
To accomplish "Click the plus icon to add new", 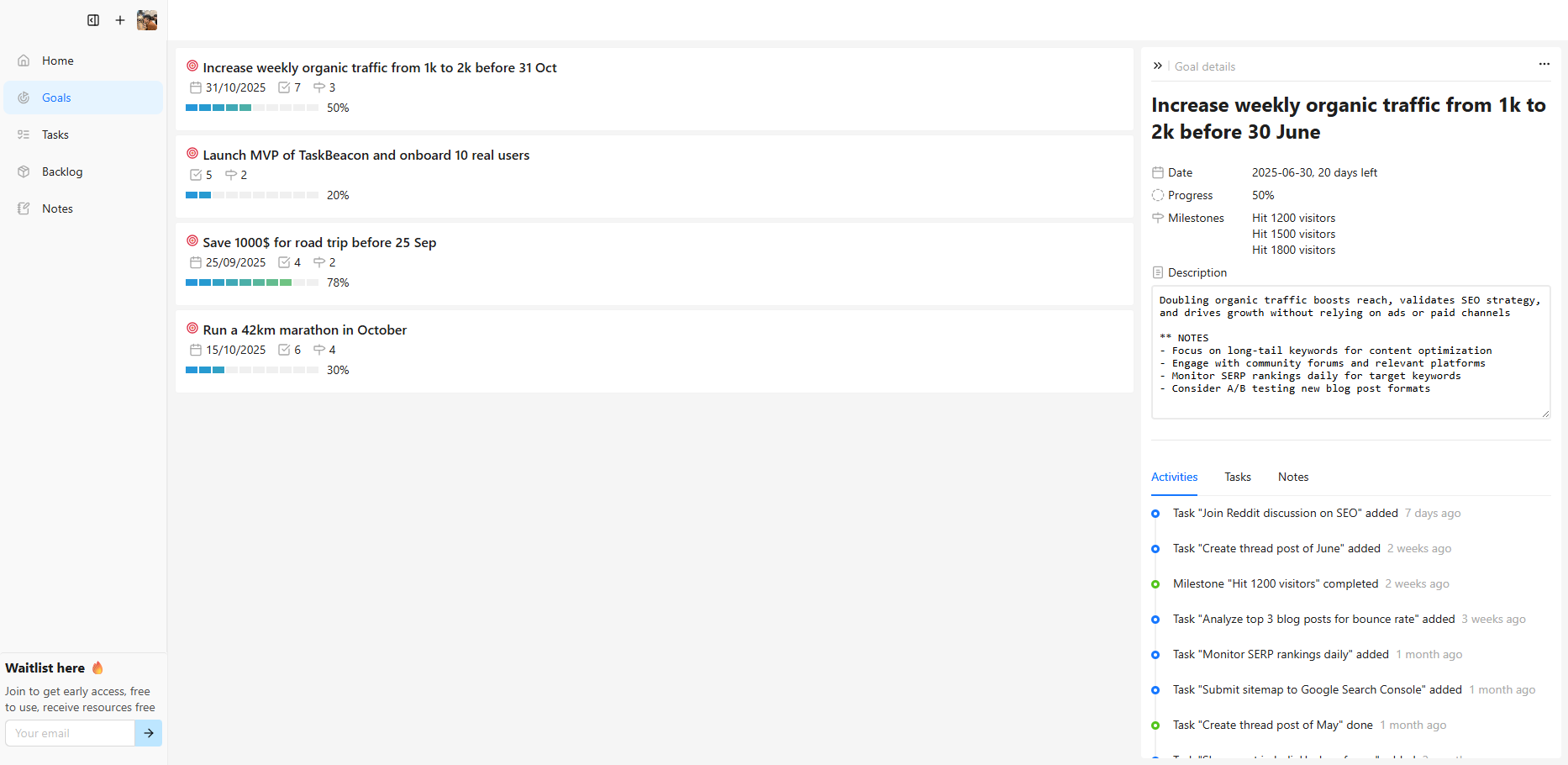I will coord(120,20).
